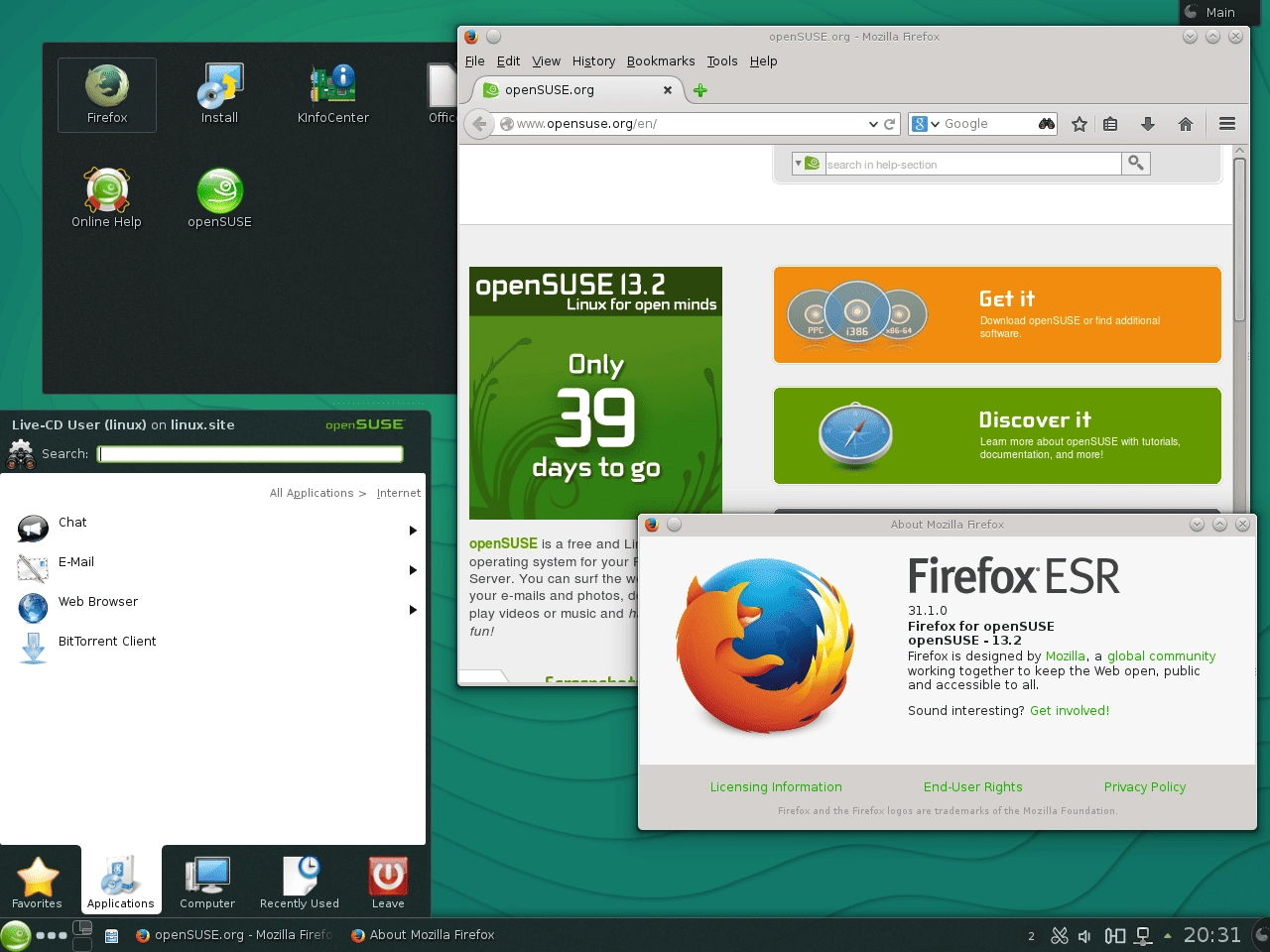Open the Firefox File menu
Viewport: 1270px width, 952px height.
[x=475, y=61]
